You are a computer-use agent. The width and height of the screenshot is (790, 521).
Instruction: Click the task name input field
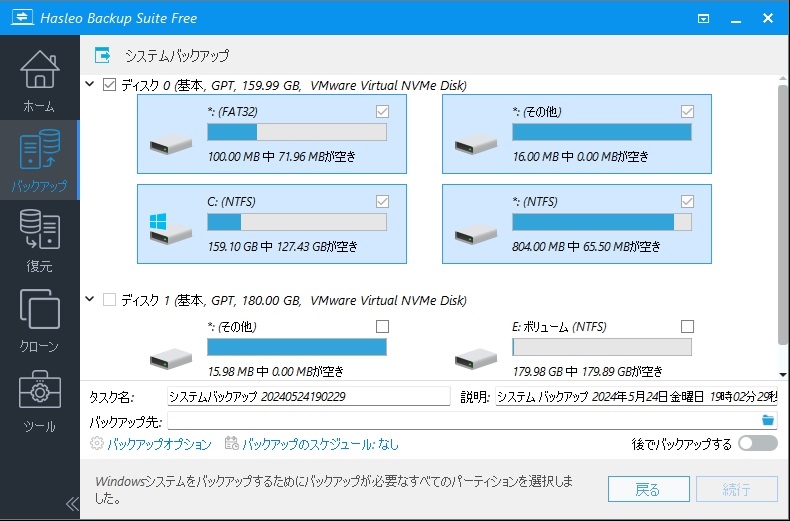point(308,397)
